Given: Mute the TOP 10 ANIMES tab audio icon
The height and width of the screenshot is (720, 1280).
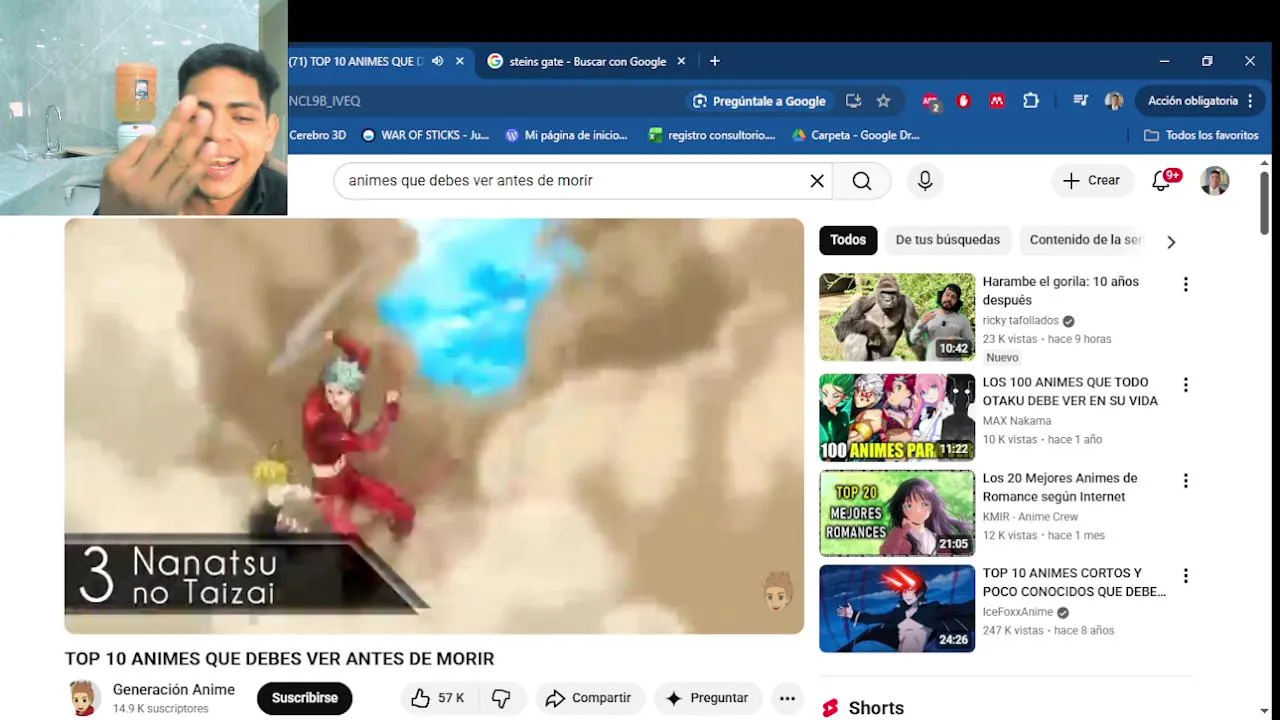Looking at the screenshot, I should [x=438, y=61].
